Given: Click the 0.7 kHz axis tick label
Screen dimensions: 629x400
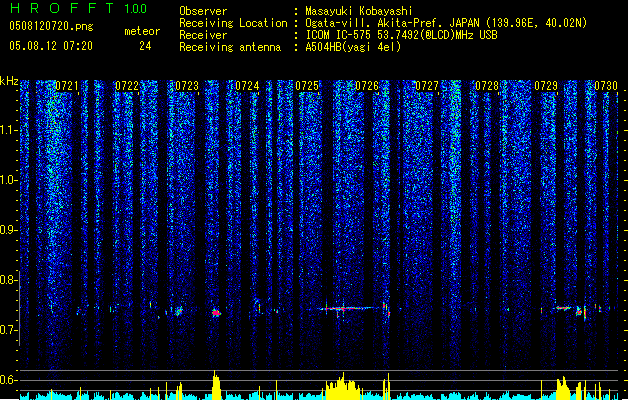Looking at the screenshot, I should [8, 330].
